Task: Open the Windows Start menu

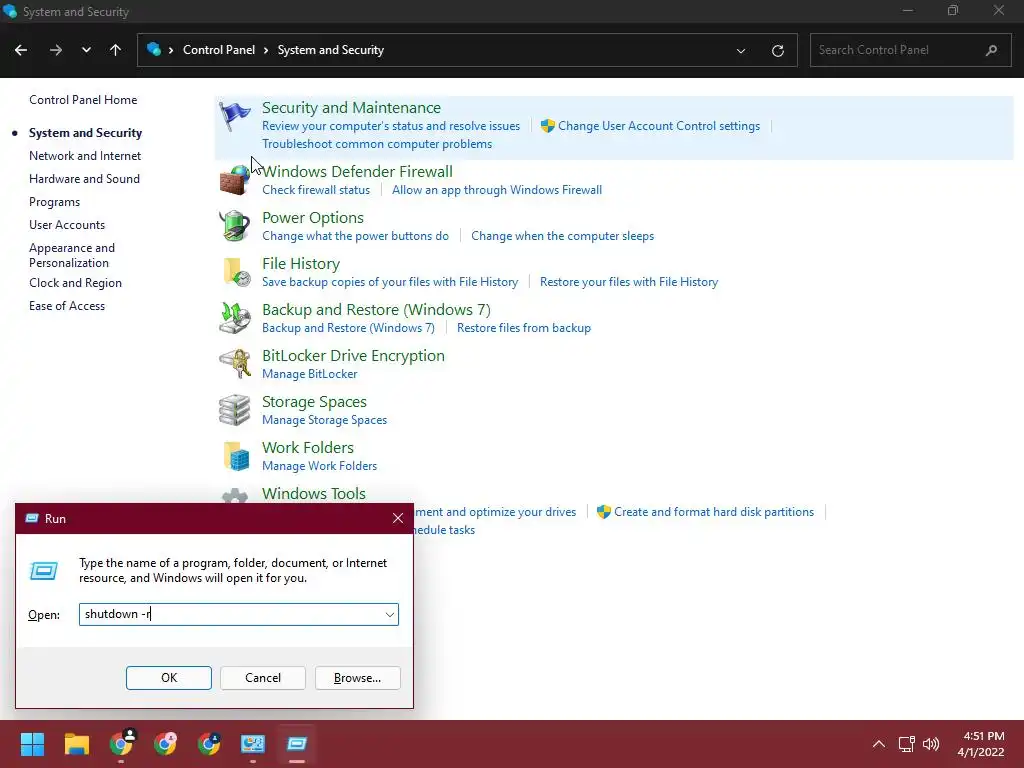Action: (32, 744)
